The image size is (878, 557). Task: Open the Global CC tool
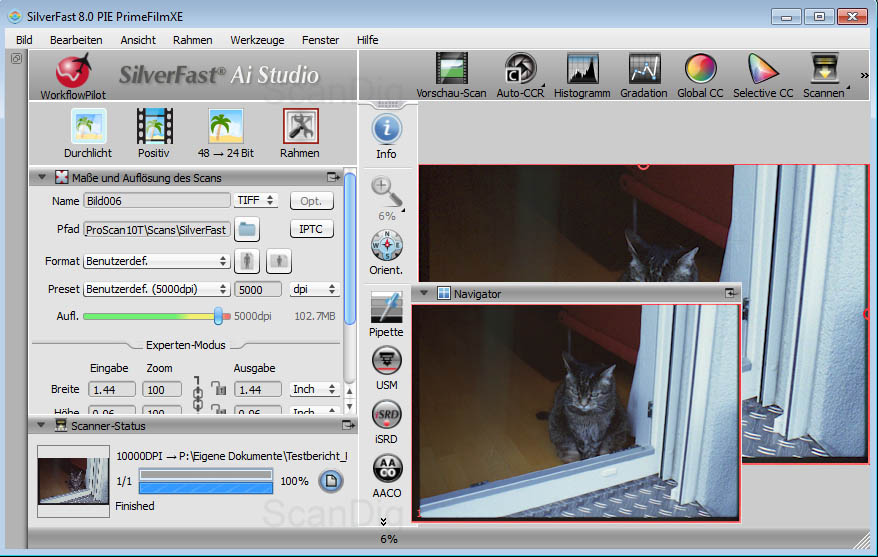[700, 76]
